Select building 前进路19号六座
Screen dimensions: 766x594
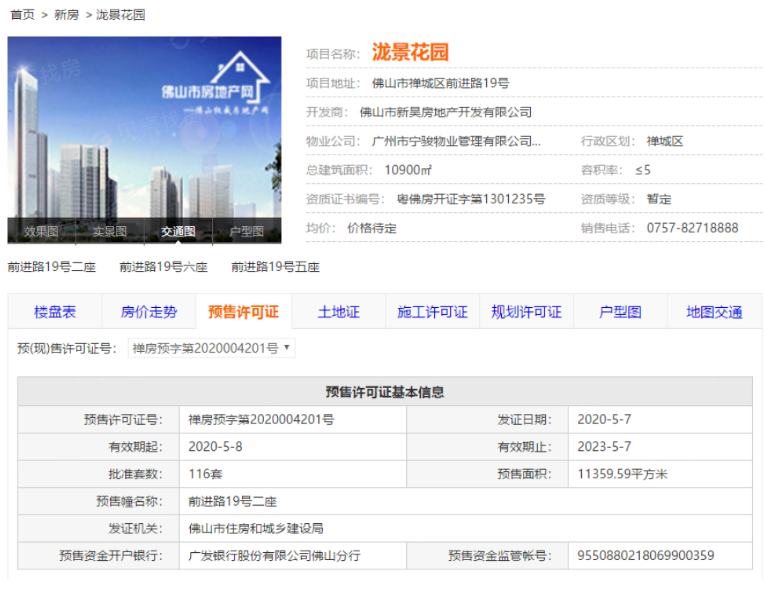tap(163, 267)
